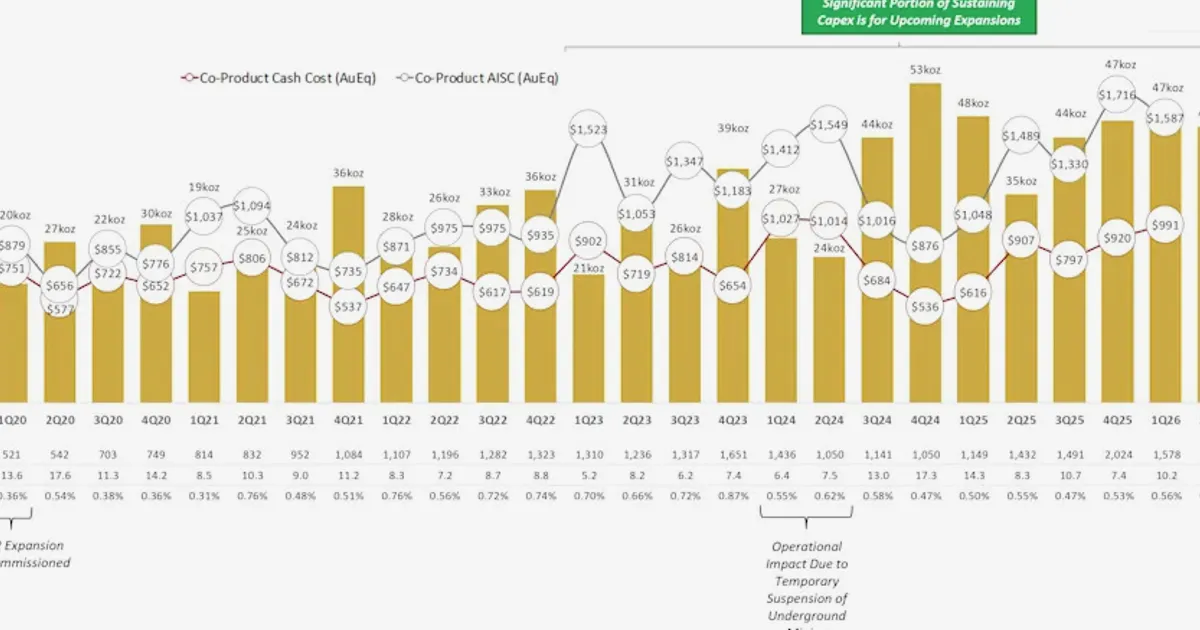The height and width of the screenshot is (630, 1200).
Task: Click the $907 data label
Action: tap(1021, 241)
